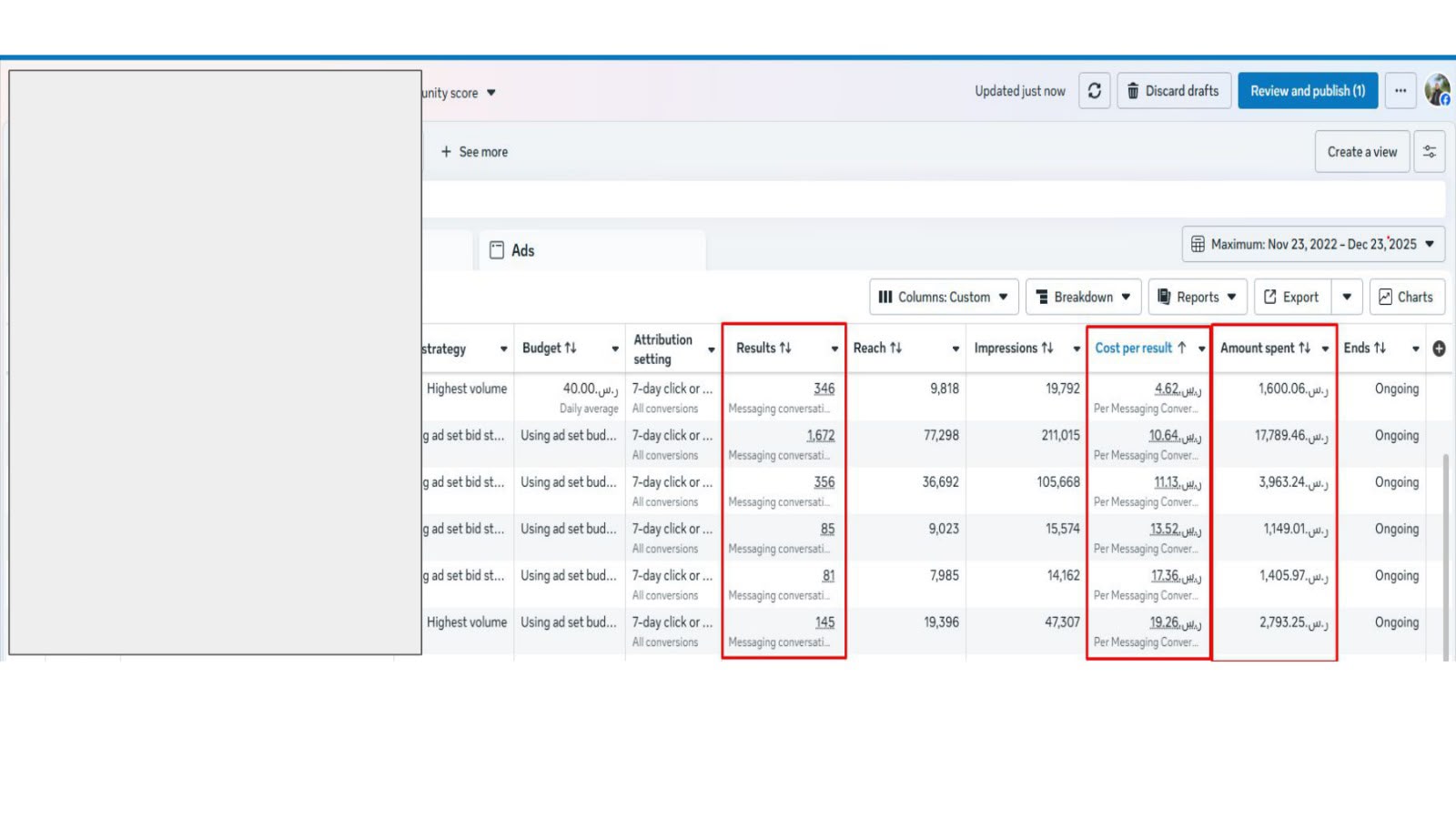The height and width of the screenshot is (819, 1456).
Task: Open the Charts panel
Action: (x=1407, y=297)
